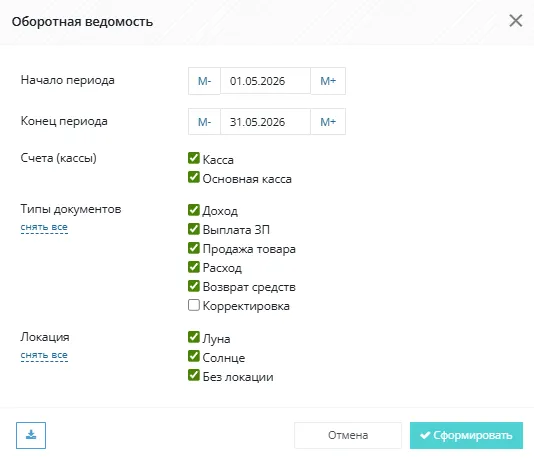Toggle the Выплата ЗП checkbox
Viewport: 534px width, 461px height.
pyautogui.click(x=194, y=229)
